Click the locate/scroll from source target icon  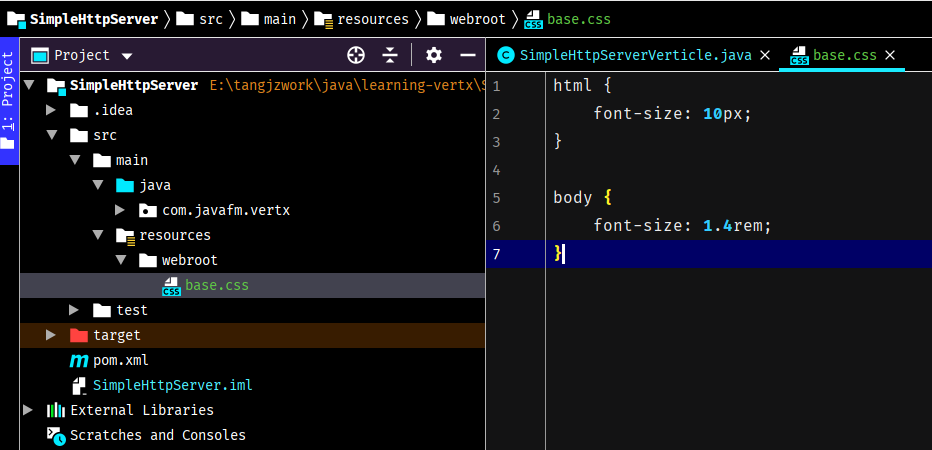pos(356,55)
